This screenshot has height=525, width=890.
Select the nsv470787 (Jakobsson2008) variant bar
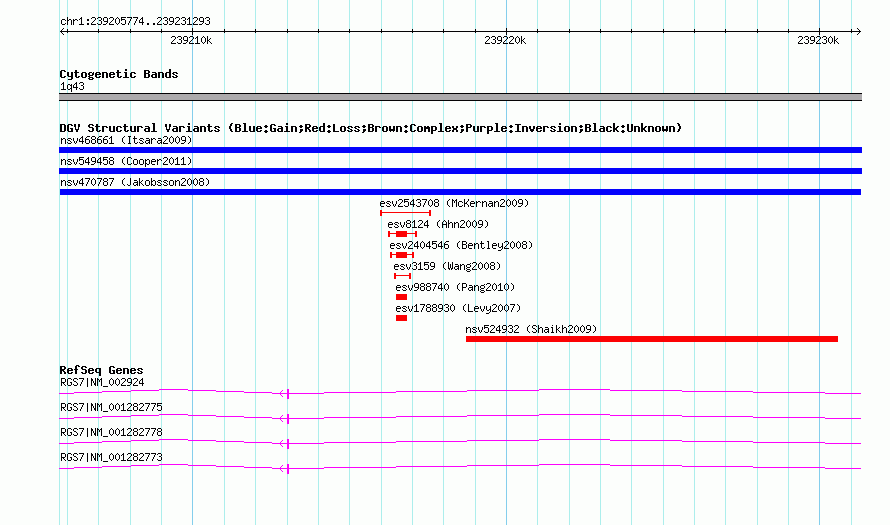tap(460, 192)
